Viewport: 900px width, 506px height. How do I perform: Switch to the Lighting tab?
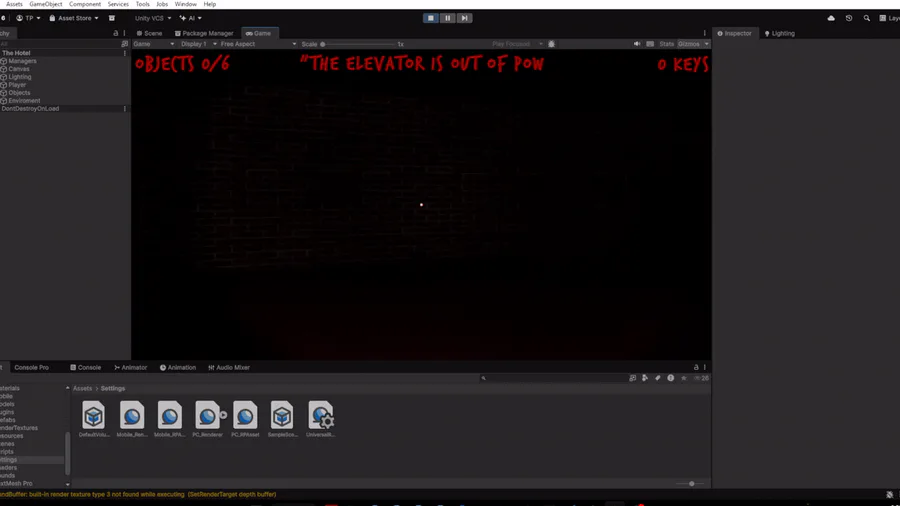(779, 33)
